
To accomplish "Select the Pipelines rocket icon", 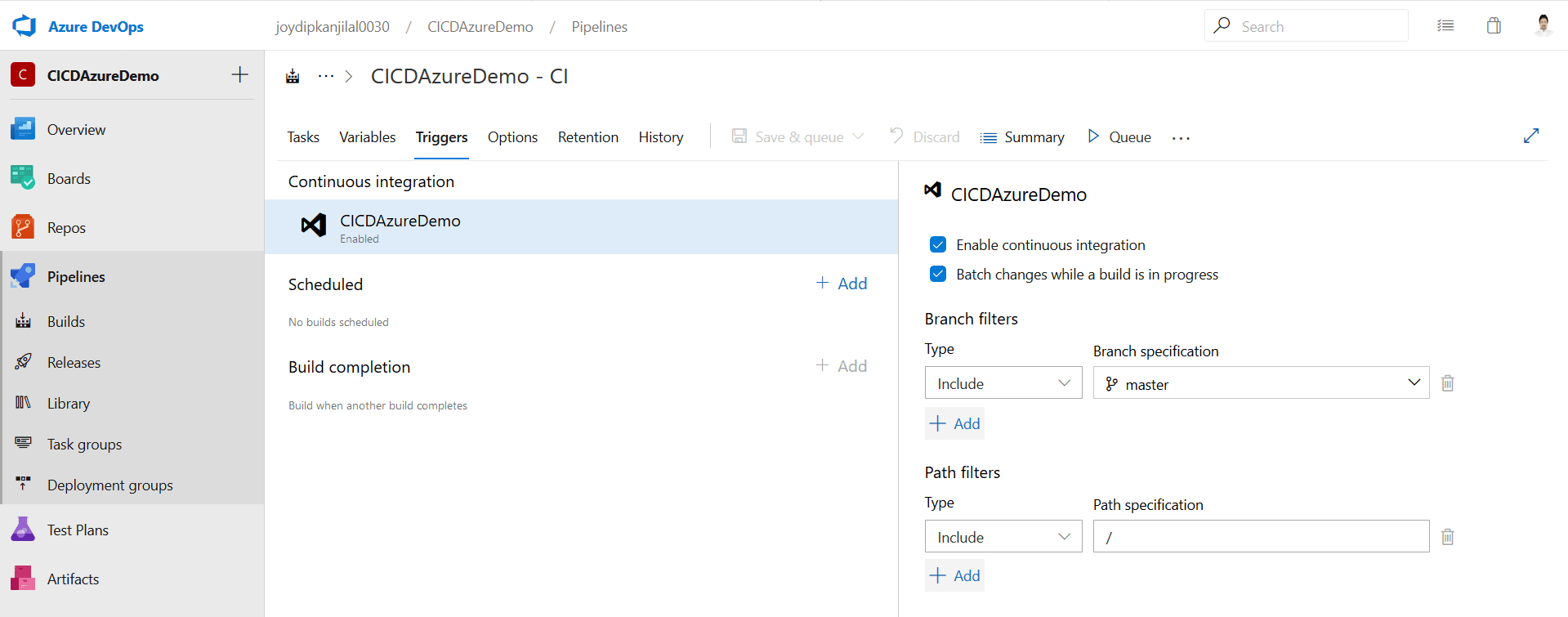I will tap(23, 276).
